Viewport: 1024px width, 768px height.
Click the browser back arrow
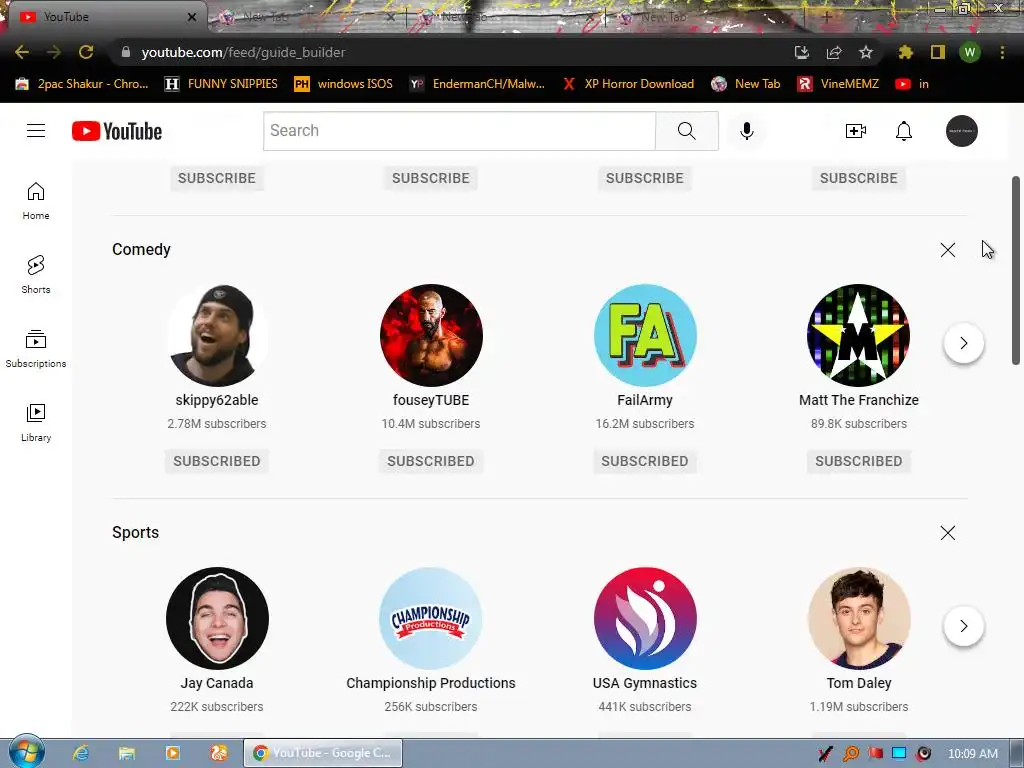click(x=22, y=52)
